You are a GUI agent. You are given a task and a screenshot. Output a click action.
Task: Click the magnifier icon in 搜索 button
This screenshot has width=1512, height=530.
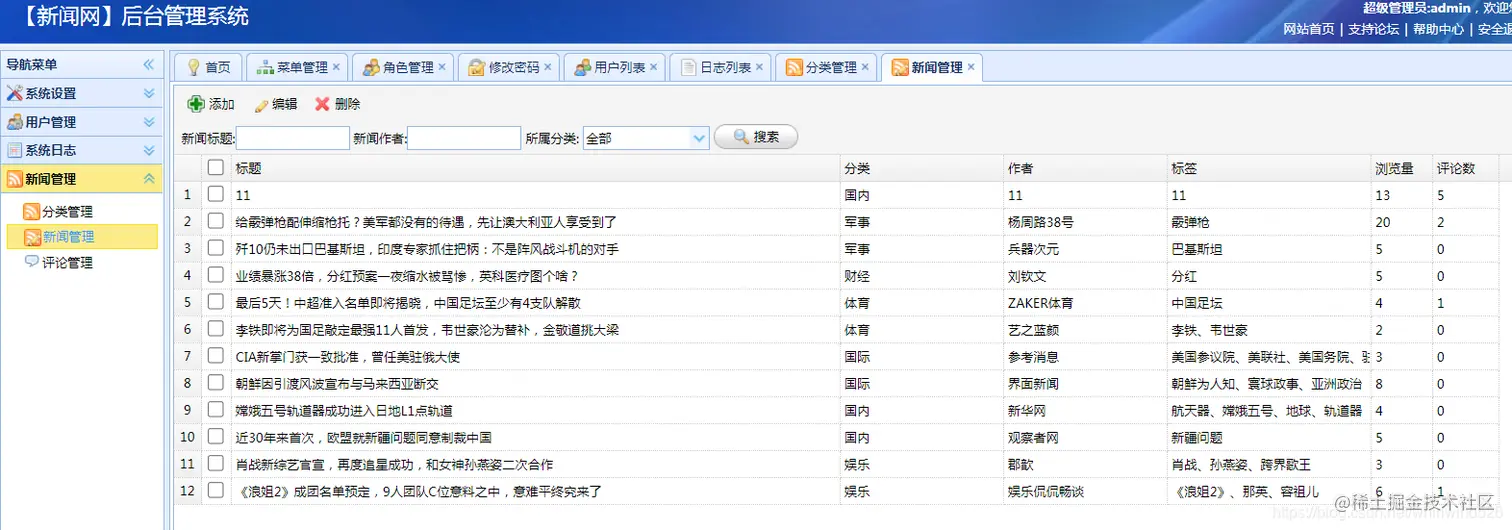point(741,137)
